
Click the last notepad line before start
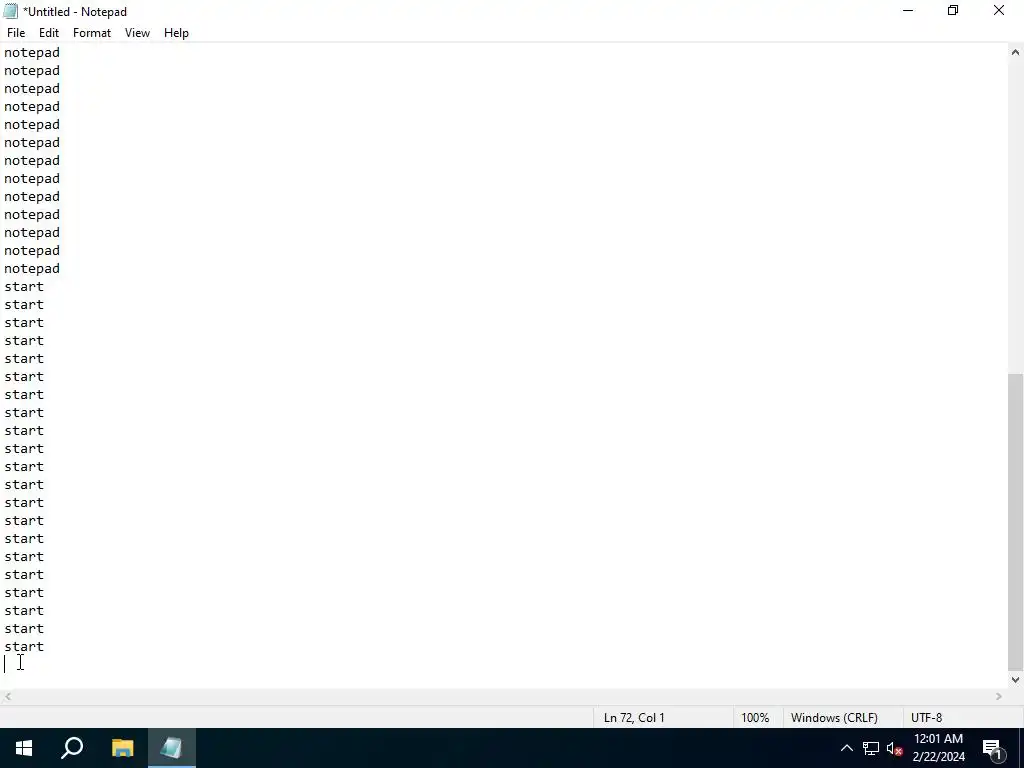(x=32, y=268)
